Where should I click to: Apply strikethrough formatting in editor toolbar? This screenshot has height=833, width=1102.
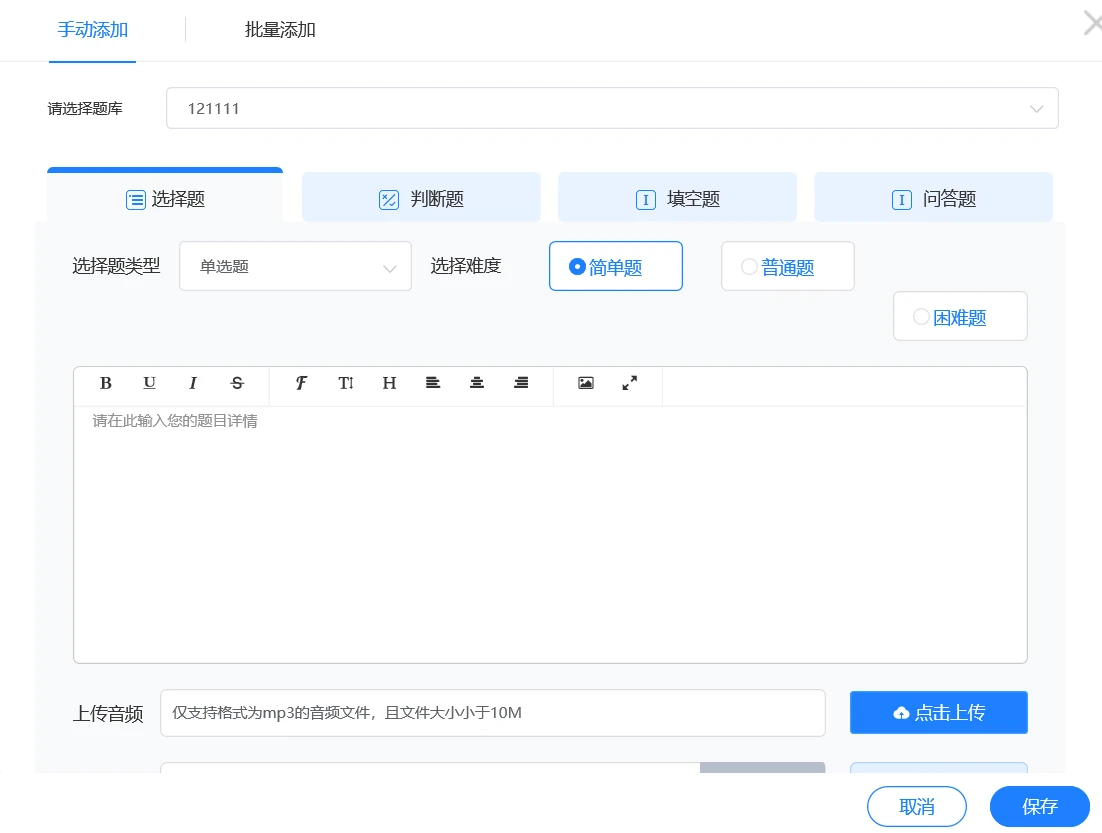point(237,383)
